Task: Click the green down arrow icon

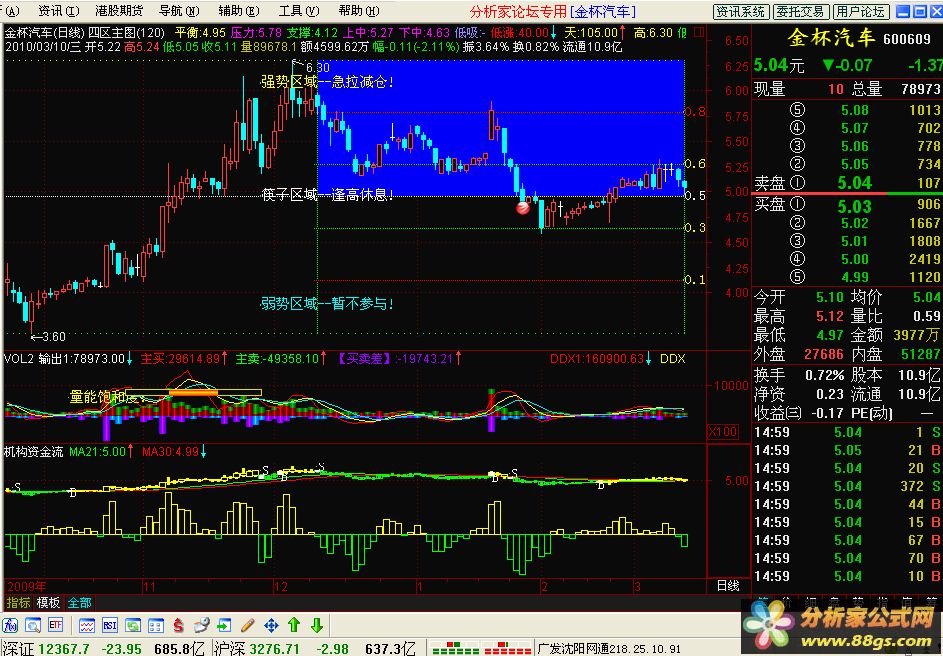Action: click(317, 625)
